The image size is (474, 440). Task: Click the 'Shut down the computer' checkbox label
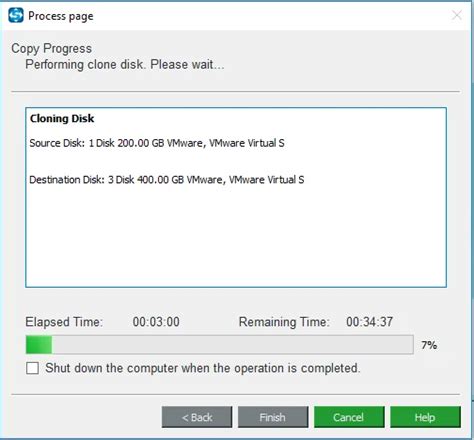(x=203, y=368)
